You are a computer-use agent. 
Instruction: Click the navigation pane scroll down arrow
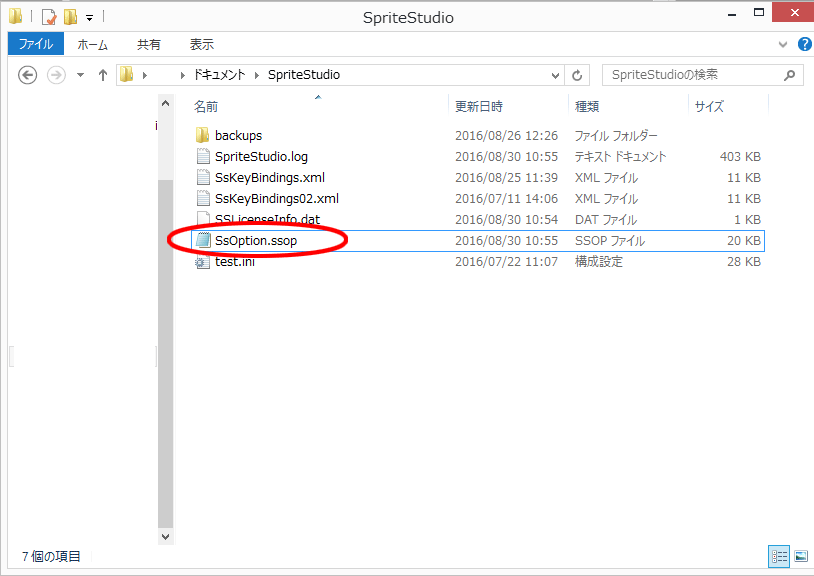(x=166, y=537)
